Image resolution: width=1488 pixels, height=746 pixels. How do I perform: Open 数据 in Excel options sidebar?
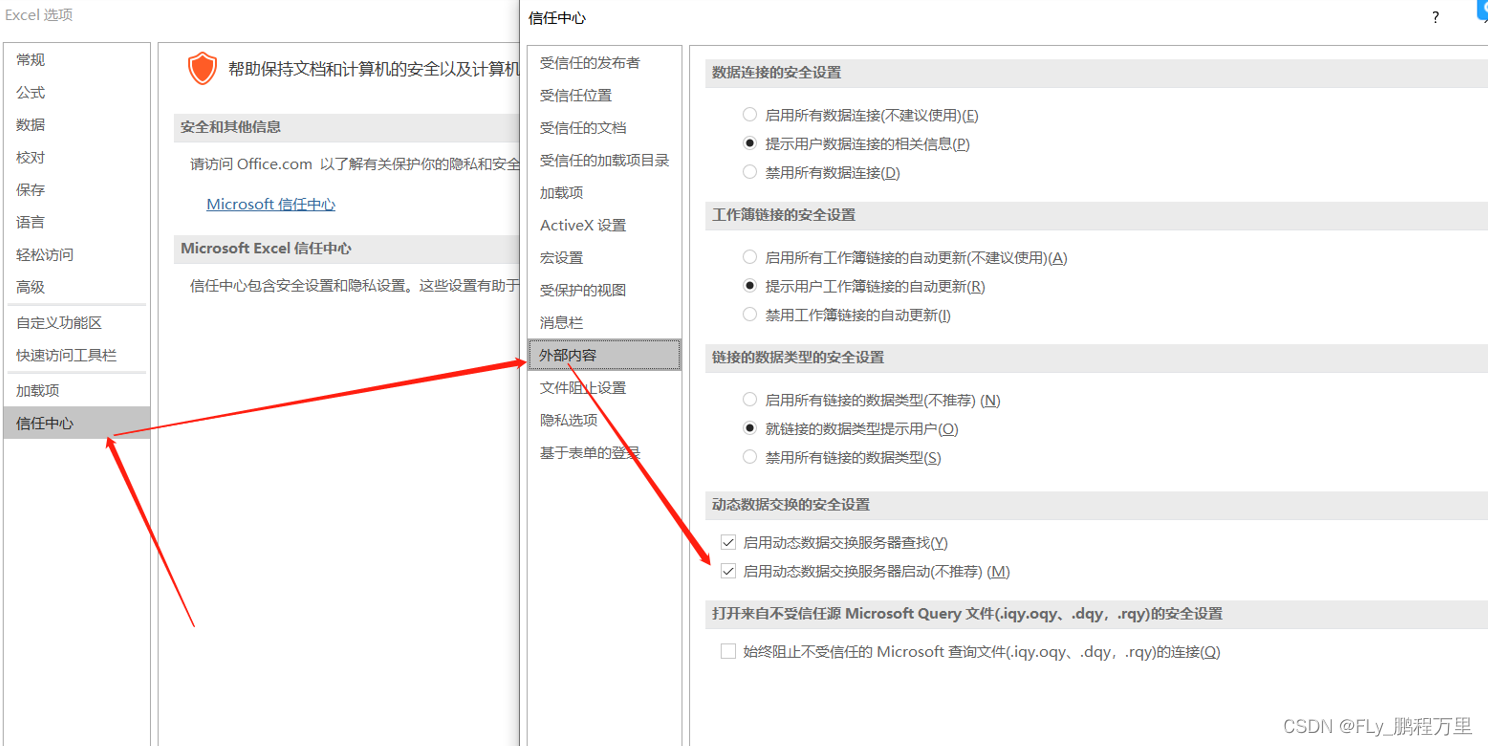point(77,125)
